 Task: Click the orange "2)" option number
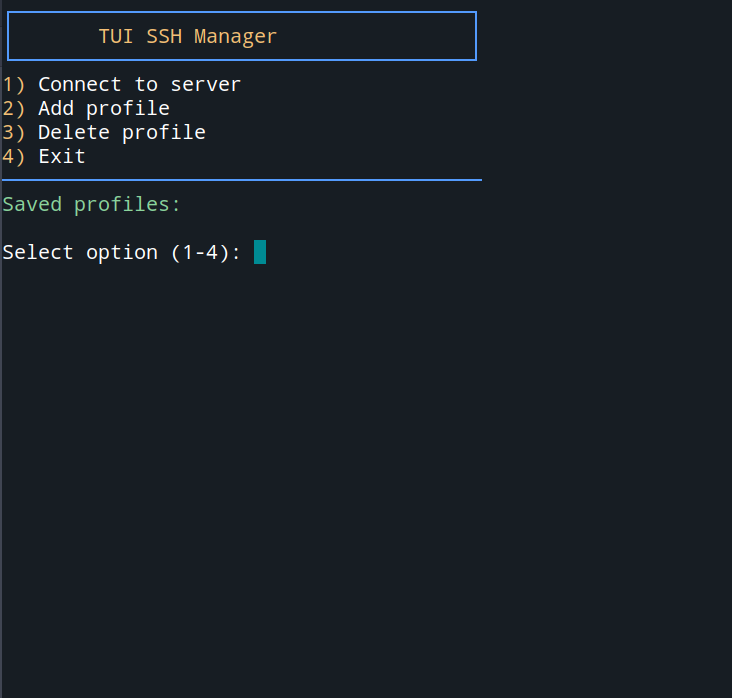[13, 109]
